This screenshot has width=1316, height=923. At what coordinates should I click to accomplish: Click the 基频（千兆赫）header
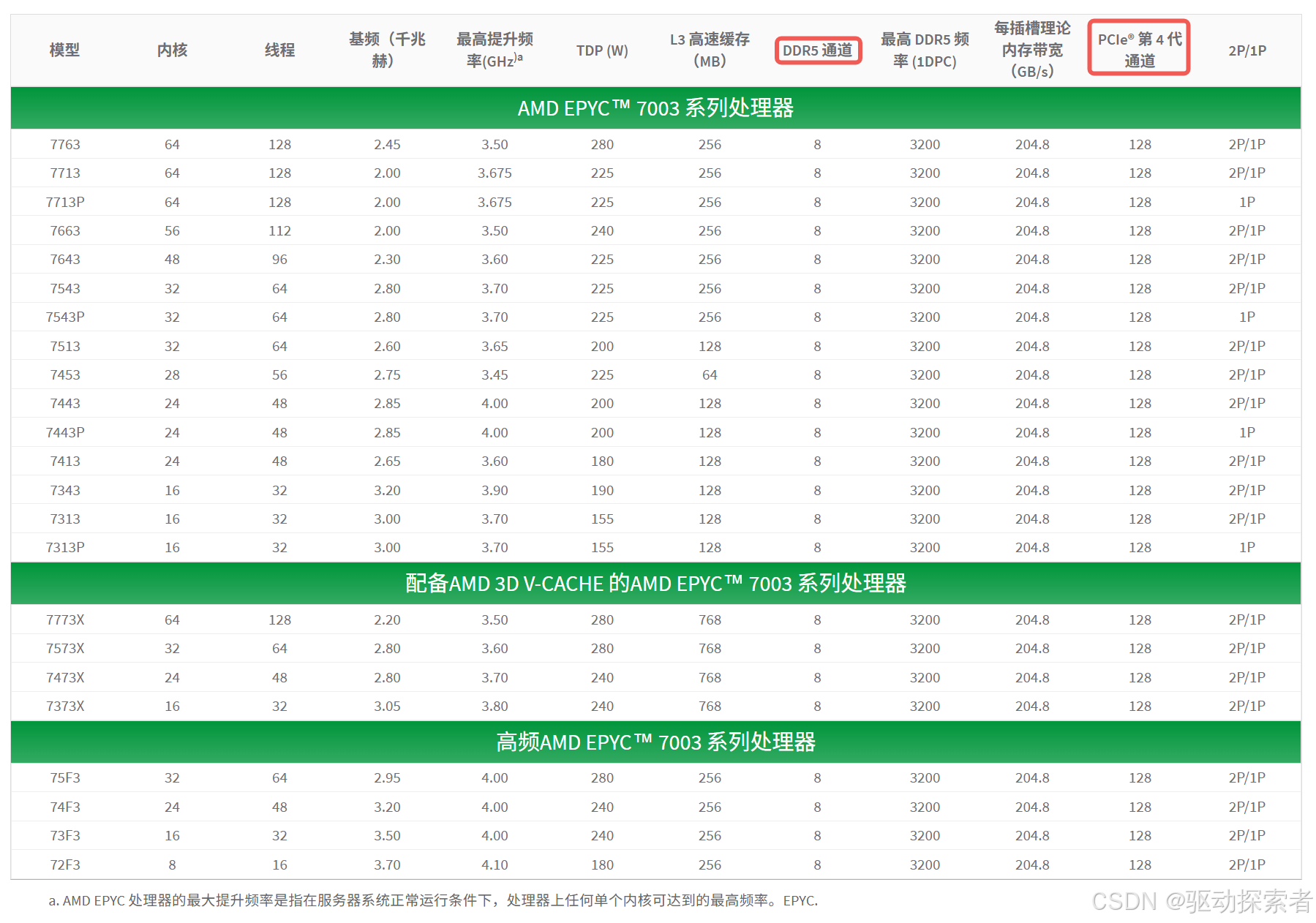pos(387,50)
